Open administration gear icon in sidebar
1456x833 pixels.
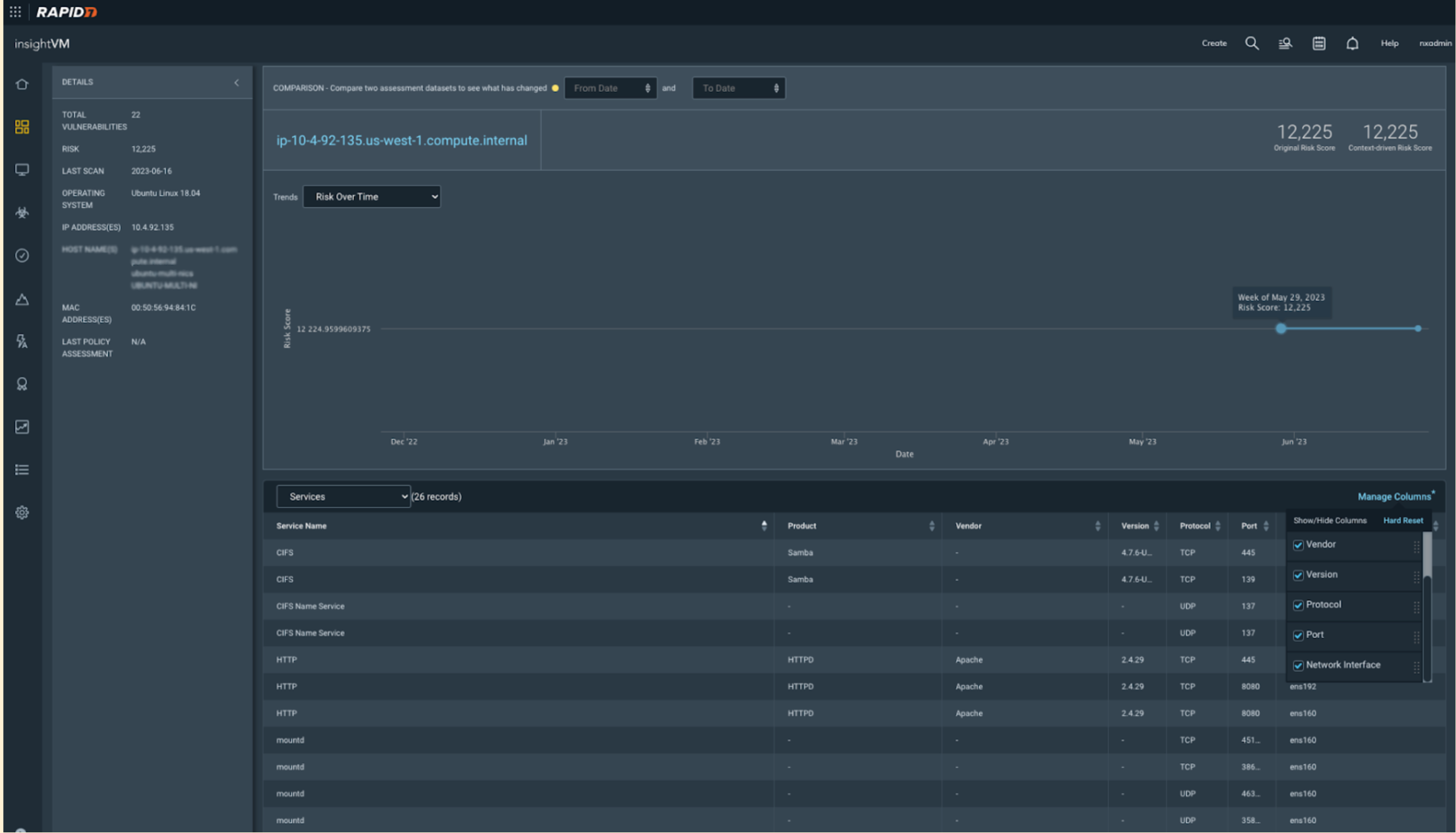(22, 513)
